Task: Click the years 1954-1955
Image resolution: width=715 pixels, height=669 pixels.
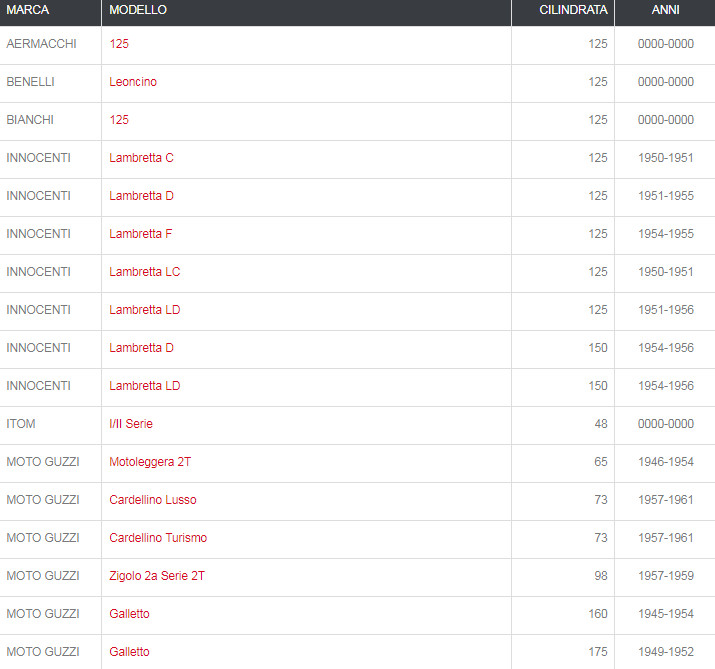Action: pyautogui.click(x=666, y=233)
